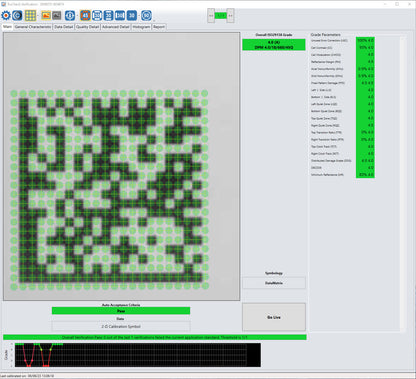Open the Histogram tab
The height and width of the screenshot is (379, 416).
click(141, 27)
